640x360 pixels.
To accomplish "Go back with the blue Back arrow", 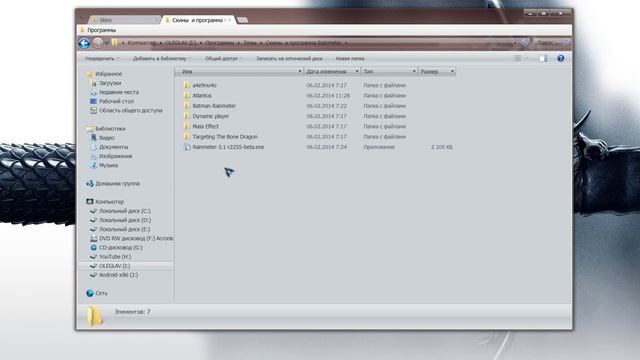I will (84, 43).
